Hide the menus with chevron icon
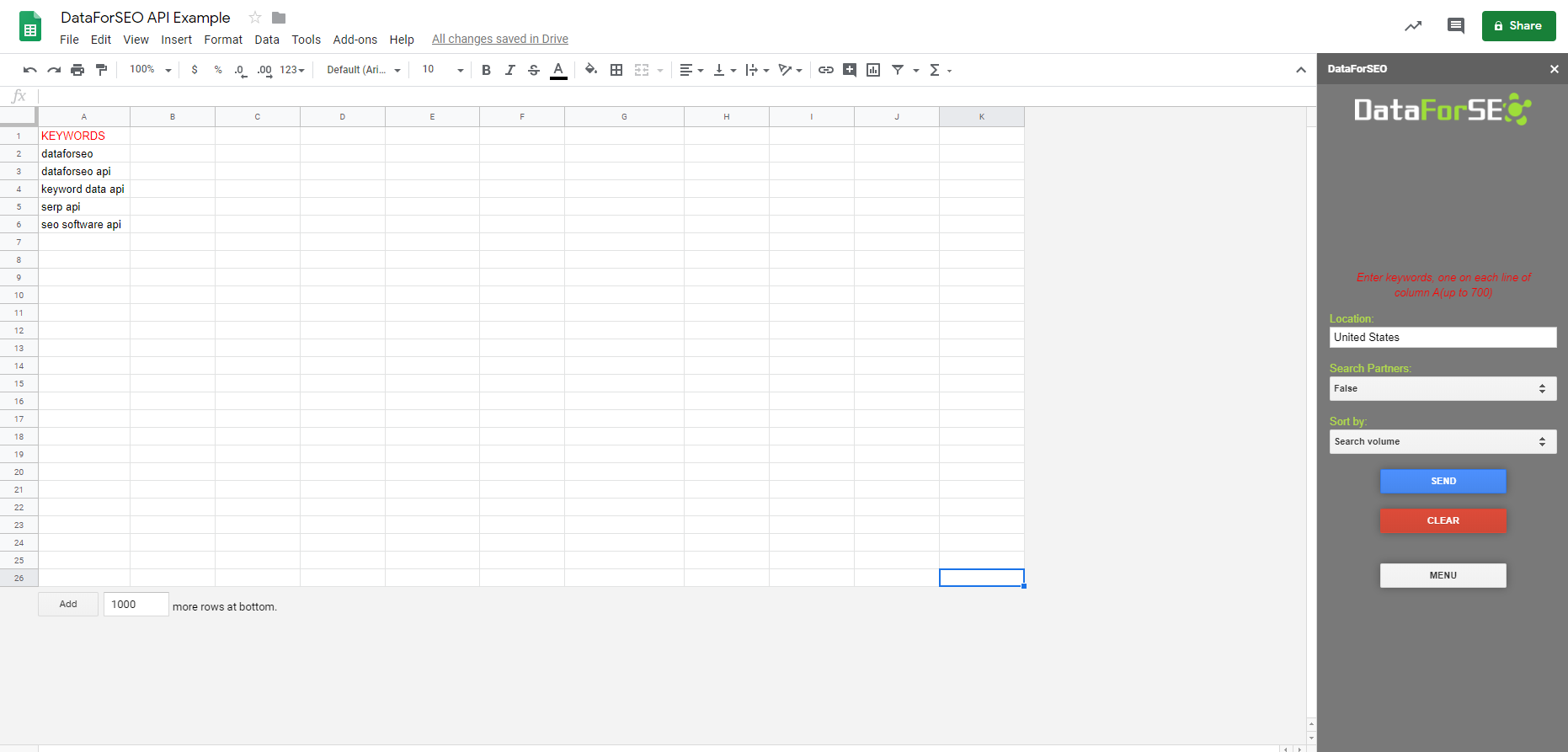1568x752 pixels. point(1301,70)
